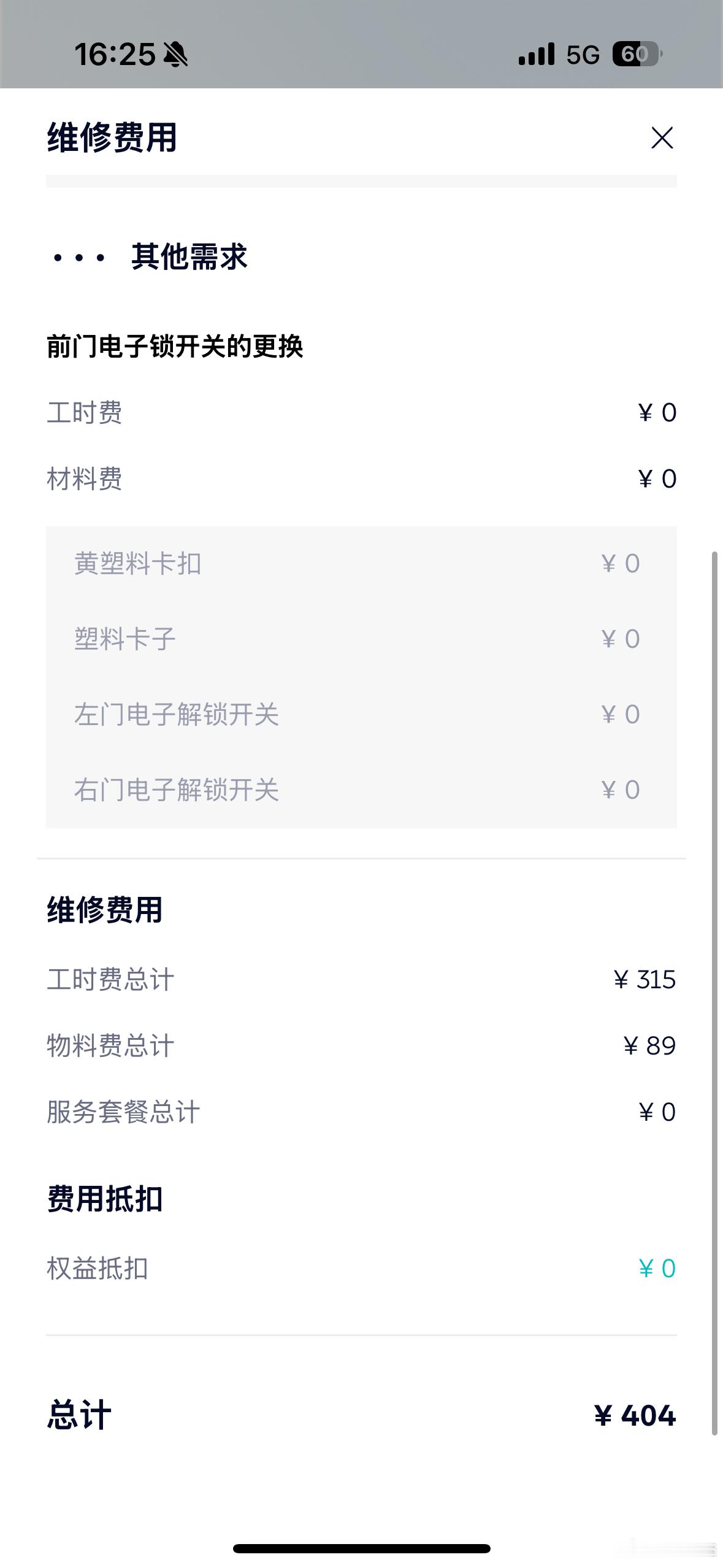Tap the teal ¥0 权益抵扣 amount
Screen dimensions: 723x1568
point(657,1269)
